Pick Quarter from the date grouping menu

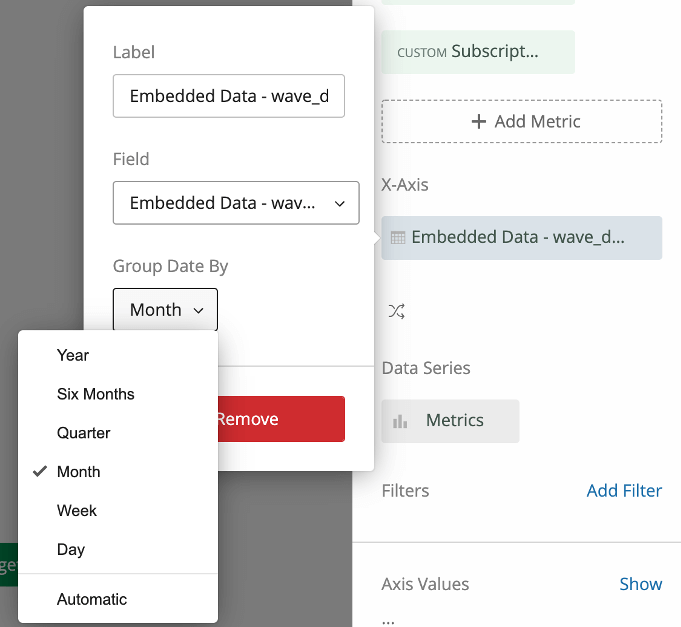pos(83,433)
